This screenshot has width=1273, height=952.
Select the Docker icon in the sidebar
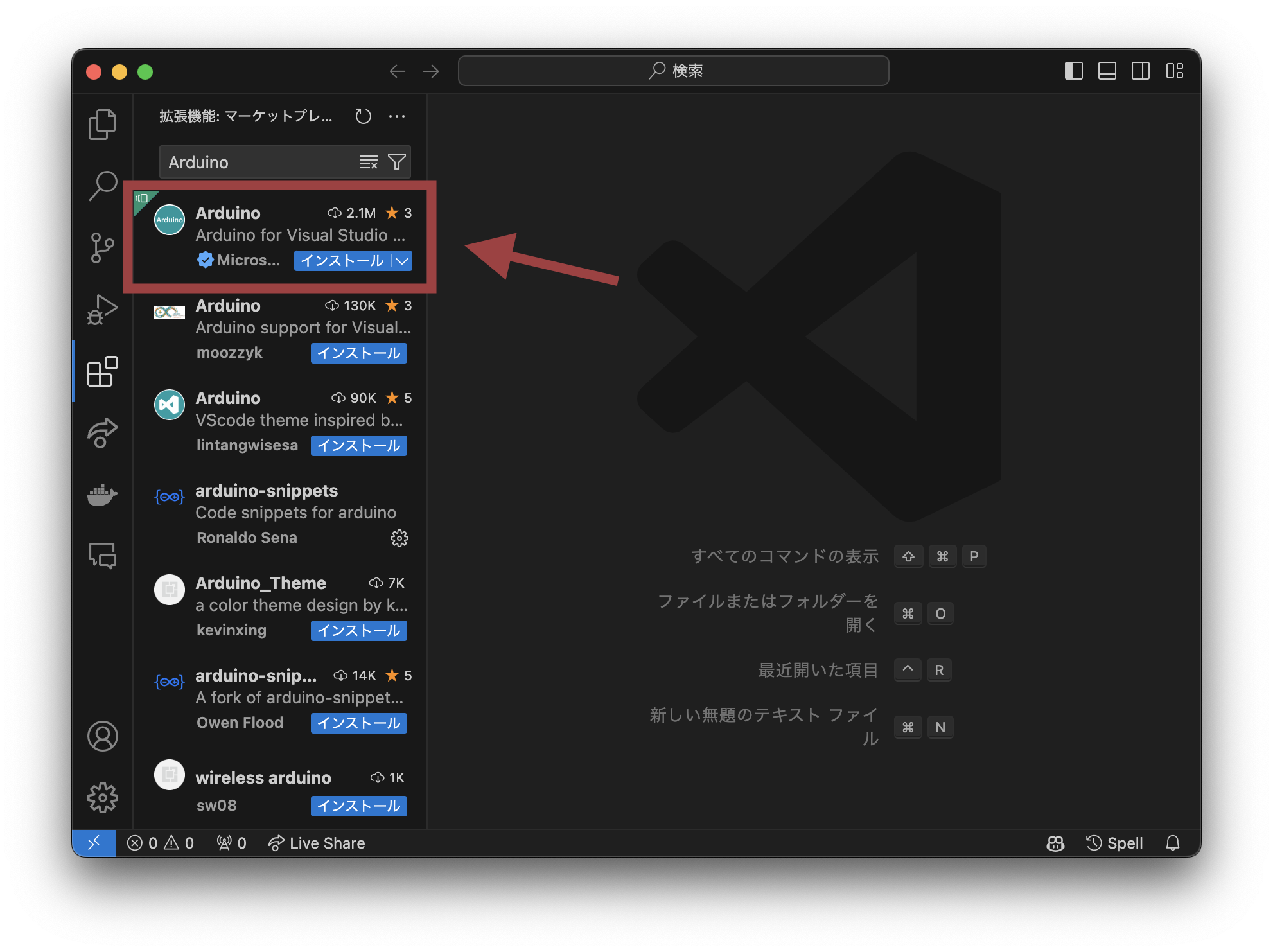pyautogui.click(x=103, y=495)
